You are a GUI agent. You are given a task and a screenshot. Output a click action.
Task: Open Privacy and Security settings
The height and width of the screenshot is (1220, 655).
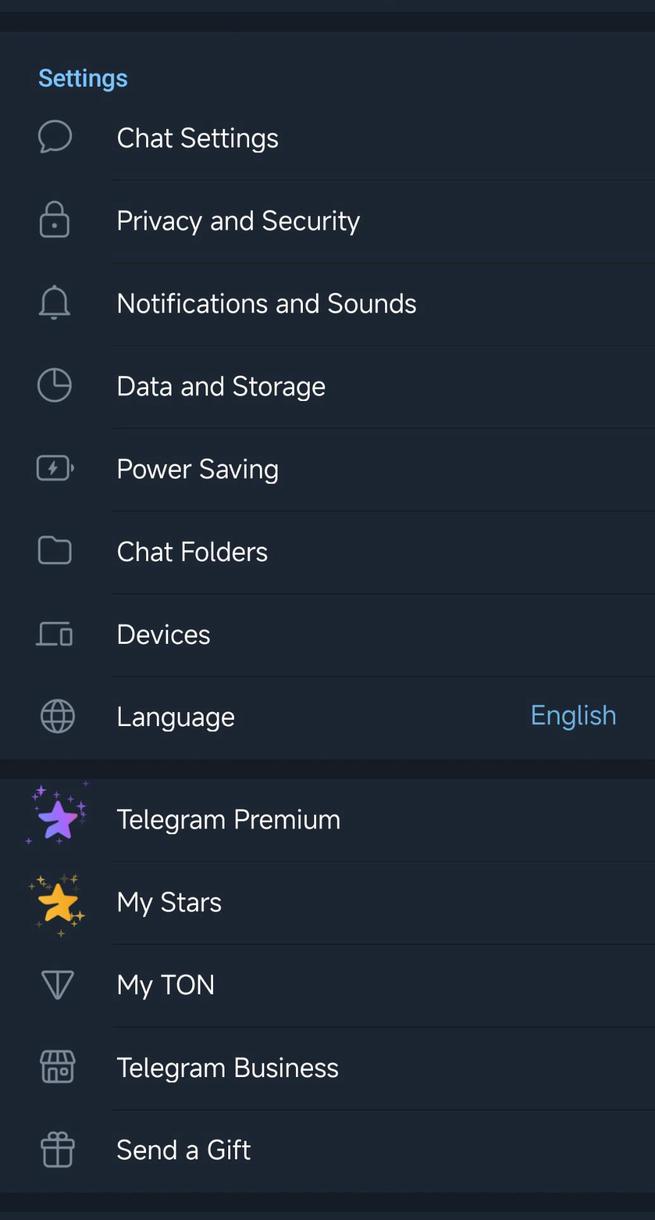(238, 220)
